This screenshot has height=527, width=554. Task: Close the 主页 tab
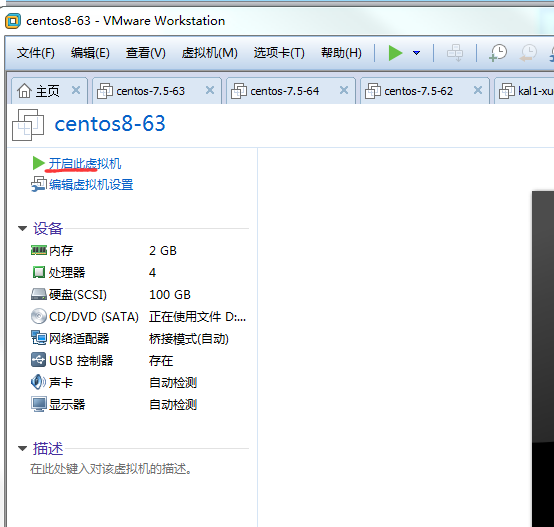pos(76,90)
